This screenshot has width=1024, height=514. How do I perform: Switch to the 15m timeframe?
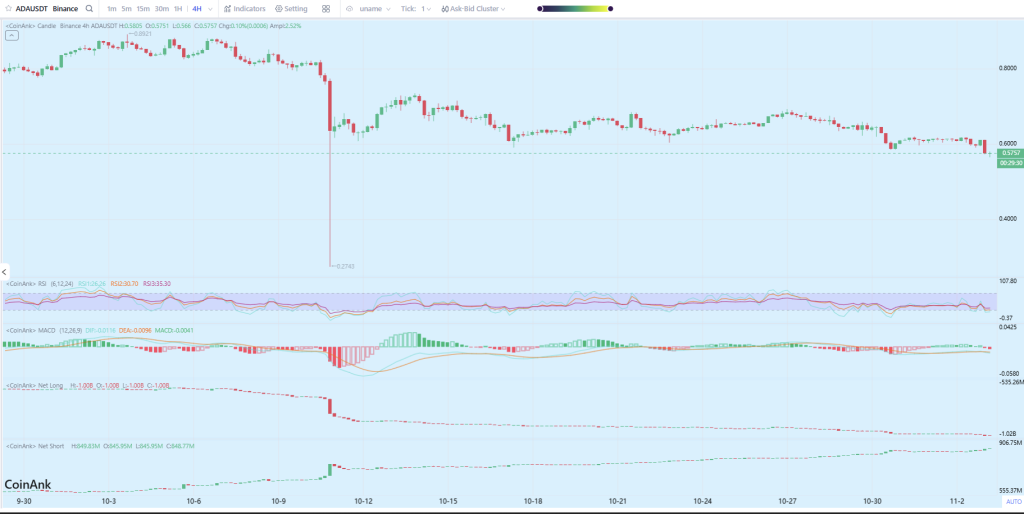143,9
